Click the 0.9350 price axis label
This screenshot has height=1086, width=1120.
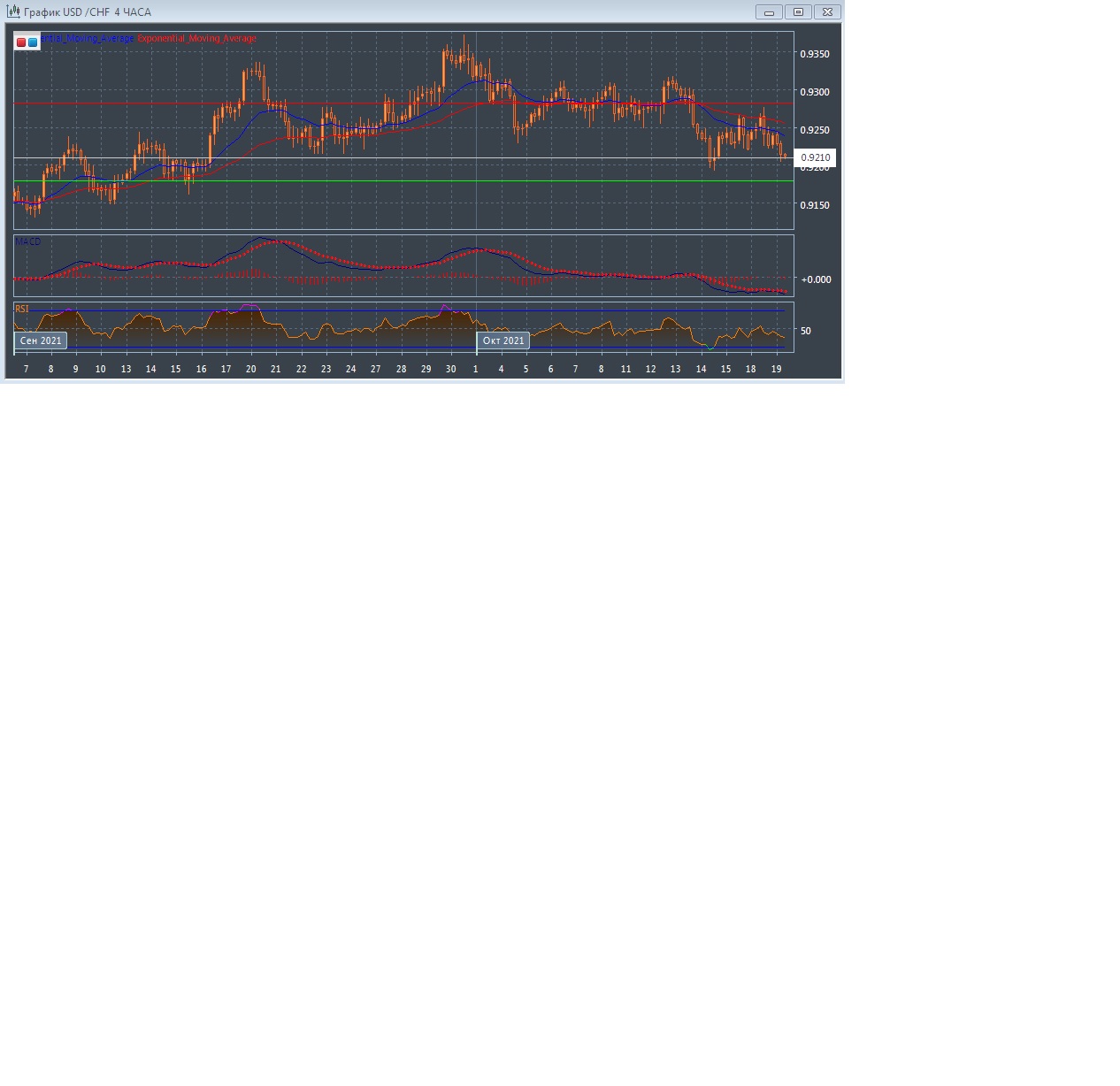pos(815,54)
